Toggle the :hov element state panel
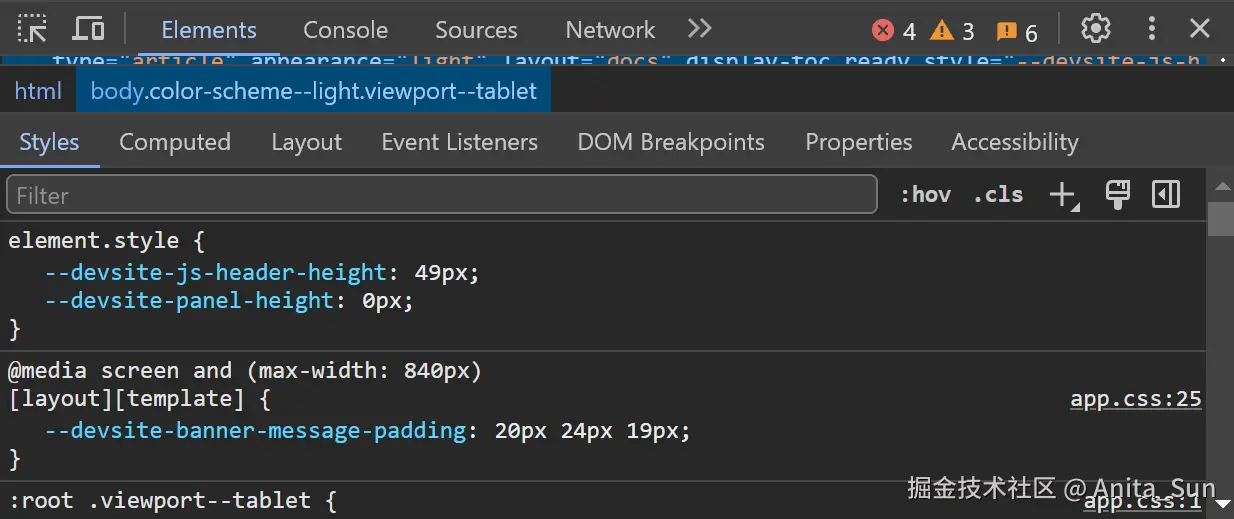 coord(925,195)
